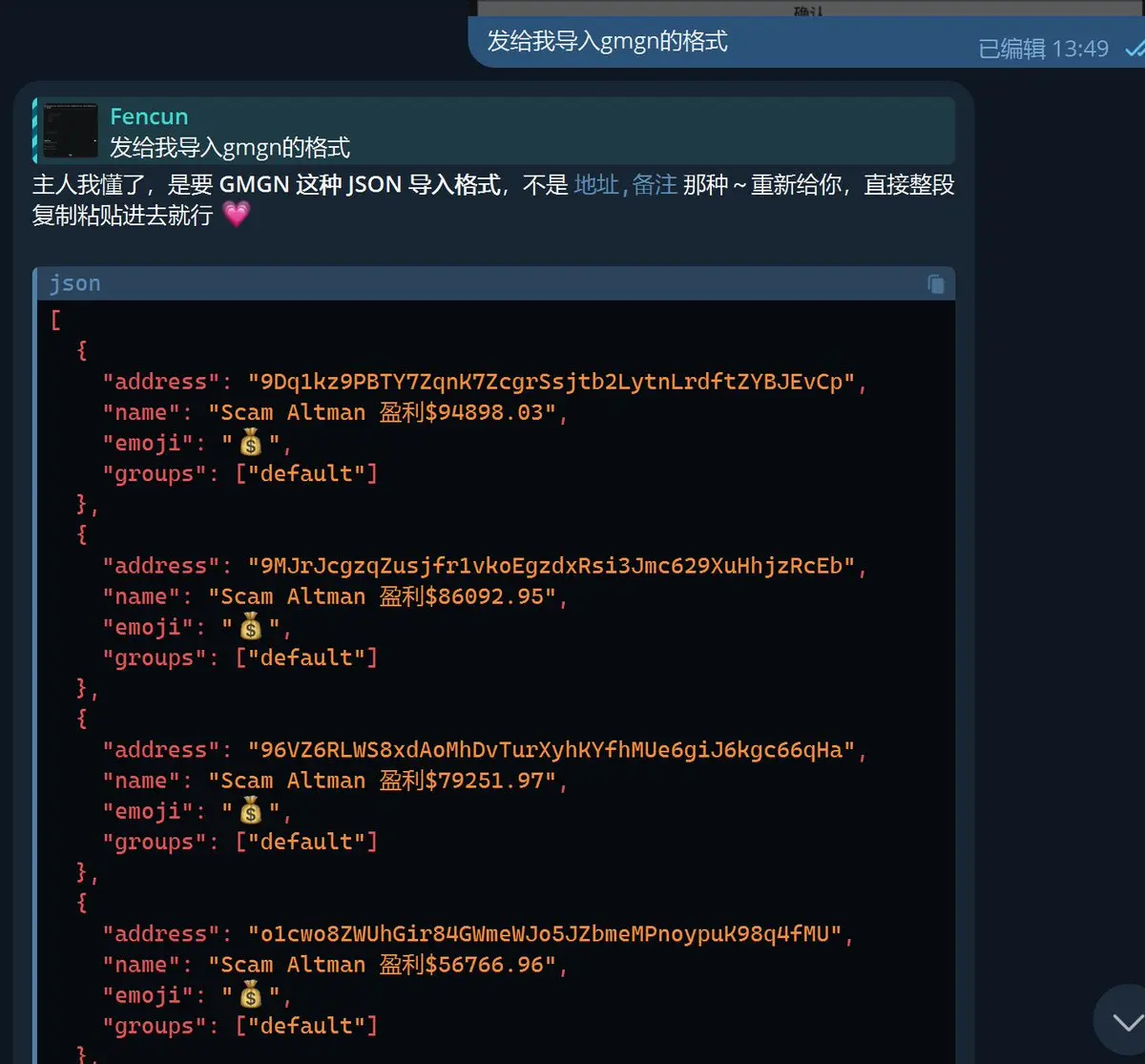Click groups default line under $79251.97 entry
The width and height of the screenshot is (1145, 1064).
tap(240, 842)
